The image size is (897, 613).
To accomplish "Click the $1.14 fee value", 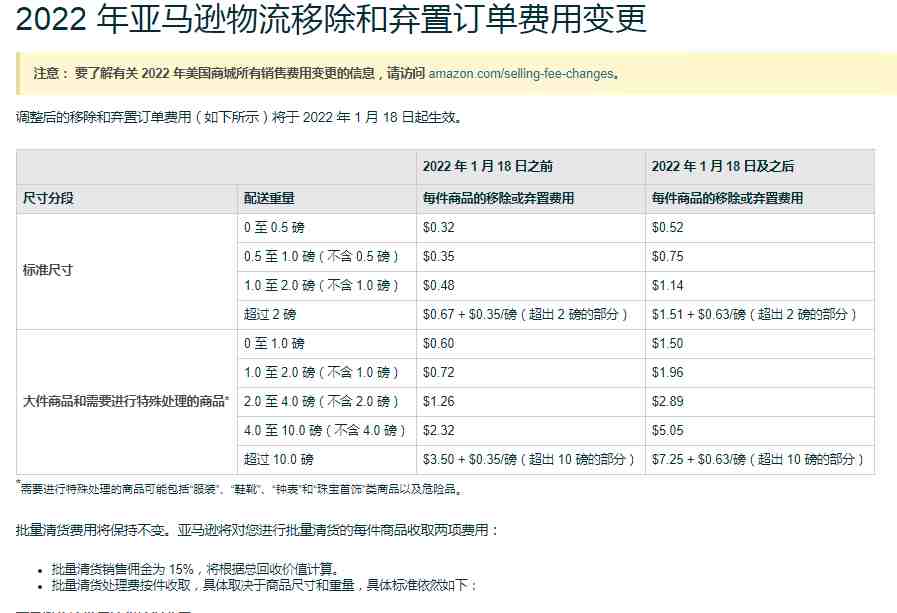I will [668, 285].
